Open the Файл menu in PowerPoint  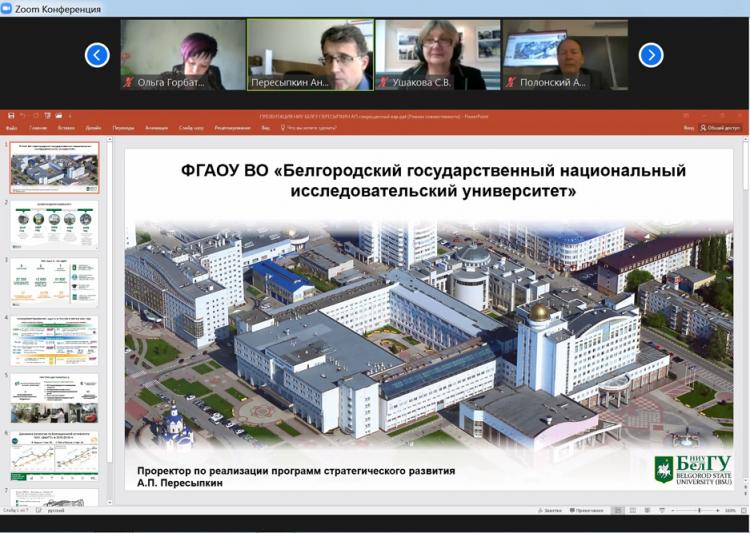coord(11,128)
